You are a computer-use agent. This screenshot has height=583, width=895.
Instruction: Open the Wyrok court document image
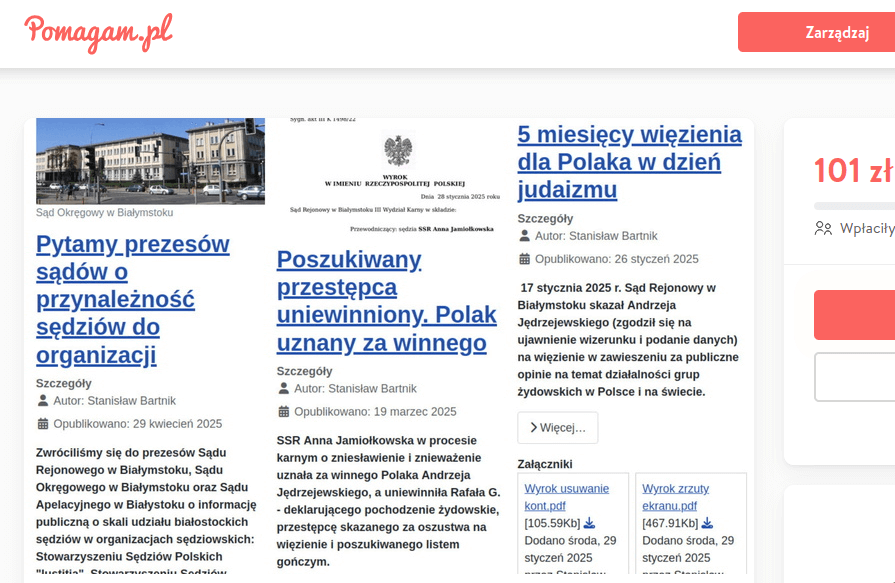click(391, 175)
